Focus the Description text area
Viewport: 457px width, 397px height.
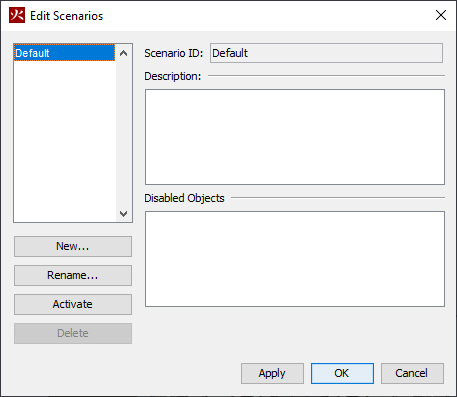(295, 137)
